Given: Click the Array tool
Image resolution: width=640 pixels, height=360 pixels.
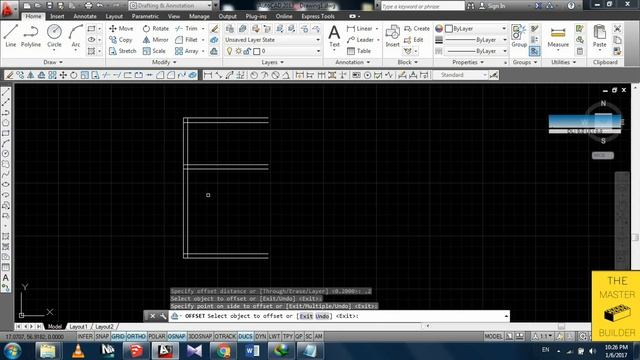Looking at the screenshot, I should point(186,51).
